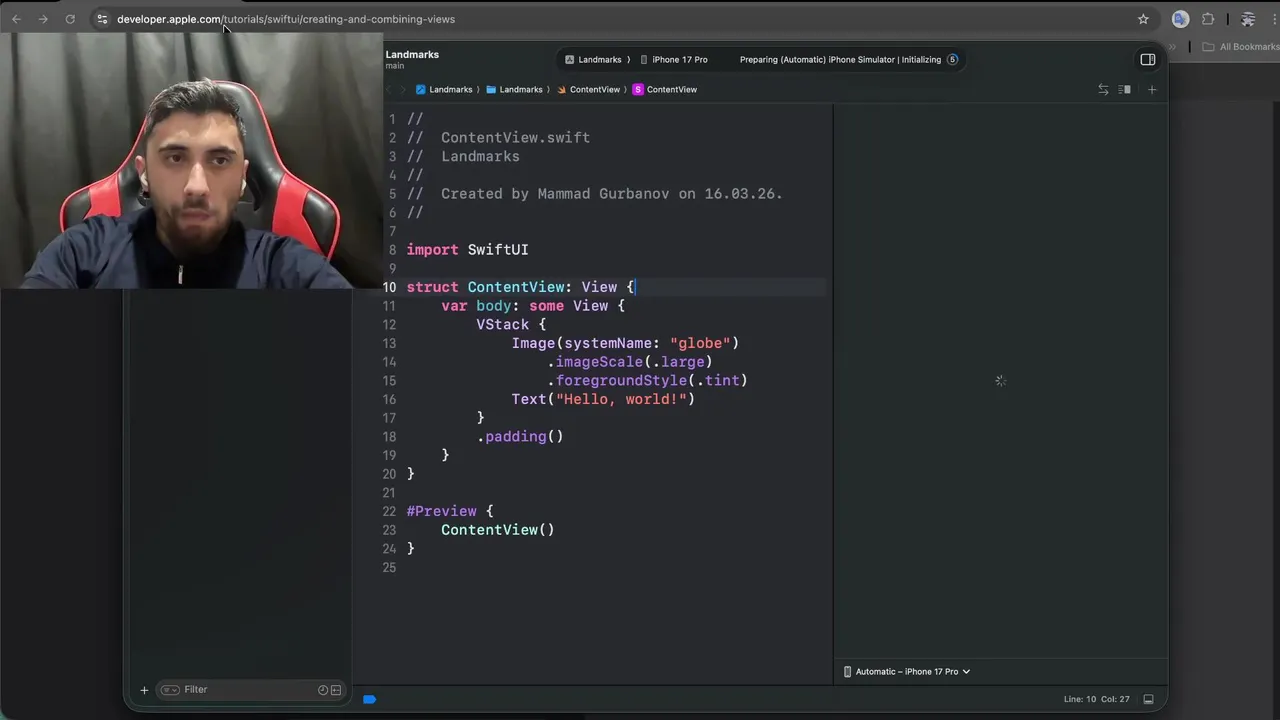
Task: Click line number 25 in gutter
Action: tap(389, 568)
